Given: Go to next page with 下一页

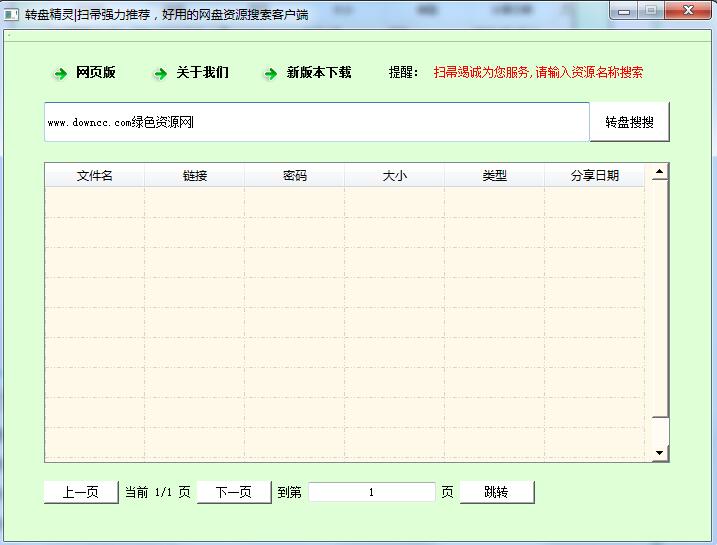Looking at the screenshot, I should click(233, 492).
